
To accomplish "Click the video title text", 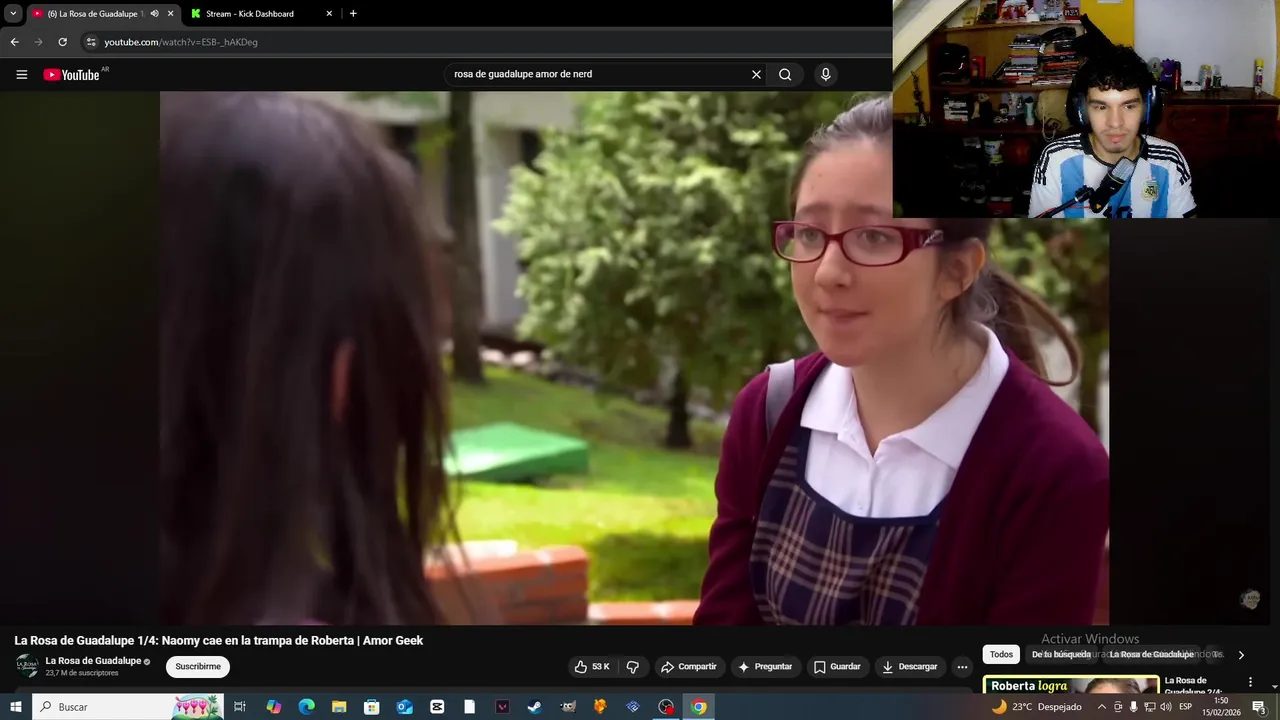I will 219,640.
